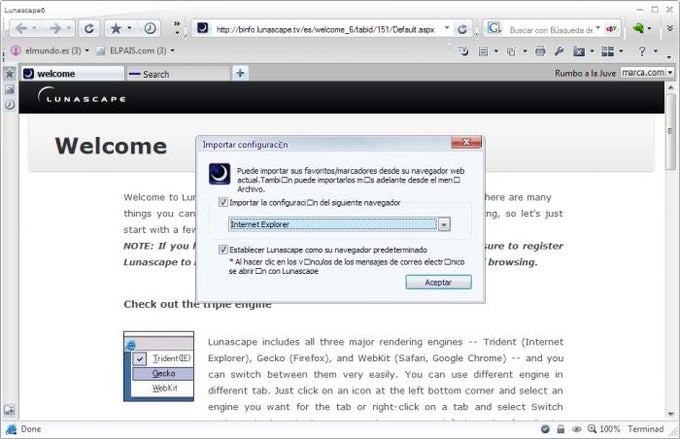The height and width of the screenshot is (439, 680).
Task: Open the sidebar feeds icon below star
Action: 10,89
